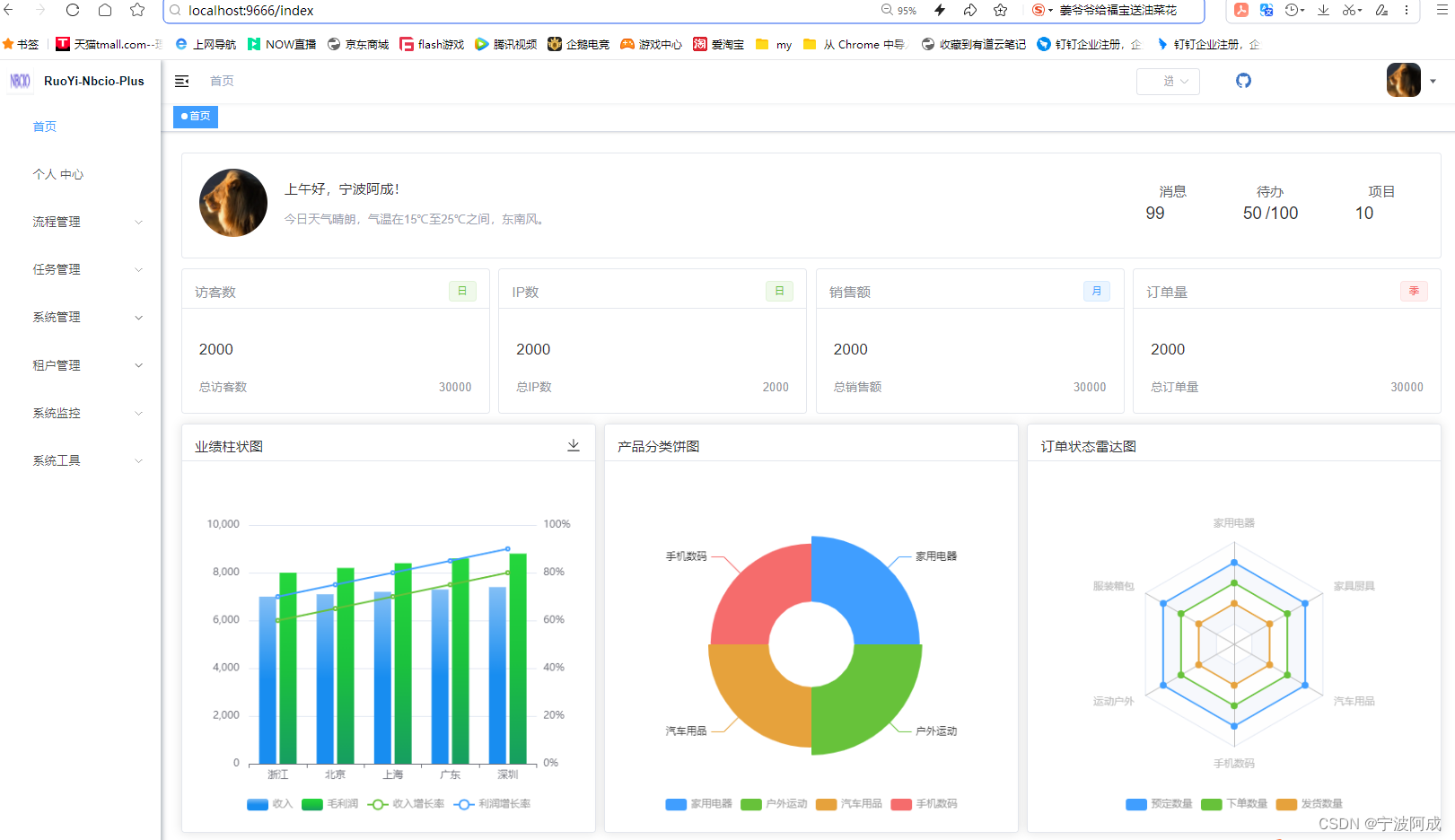Click the Sogou search engine icon
This screenshot has width=1455, height=840.
[1039, 10]
